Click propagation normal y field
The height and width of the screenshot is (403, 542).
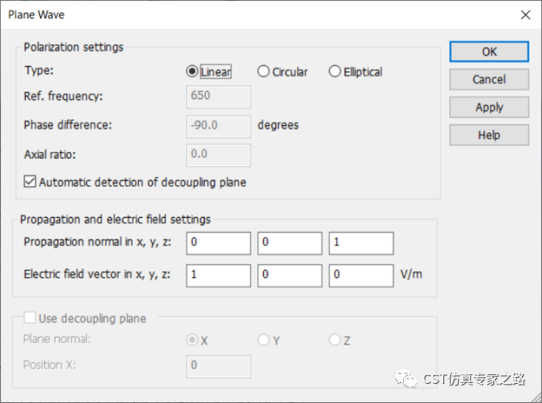click(x=290, y=243)
